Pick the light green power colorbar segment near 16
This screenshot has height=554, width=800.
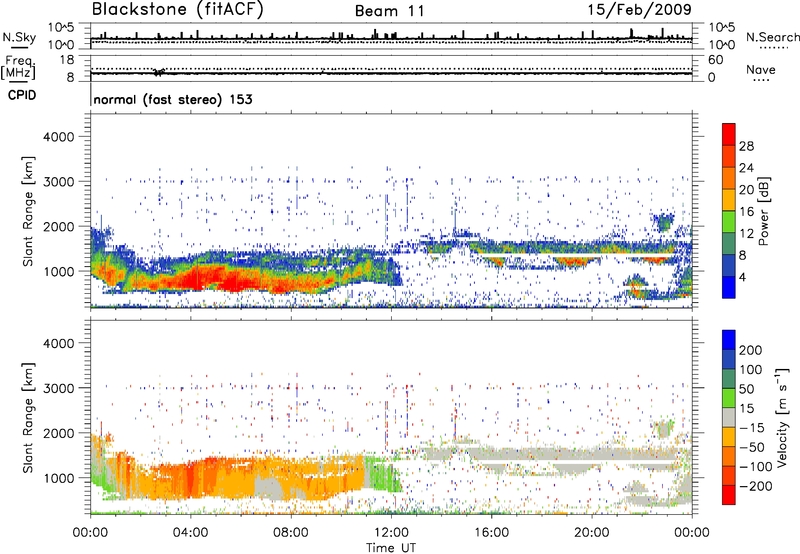(x=729, y=222)
